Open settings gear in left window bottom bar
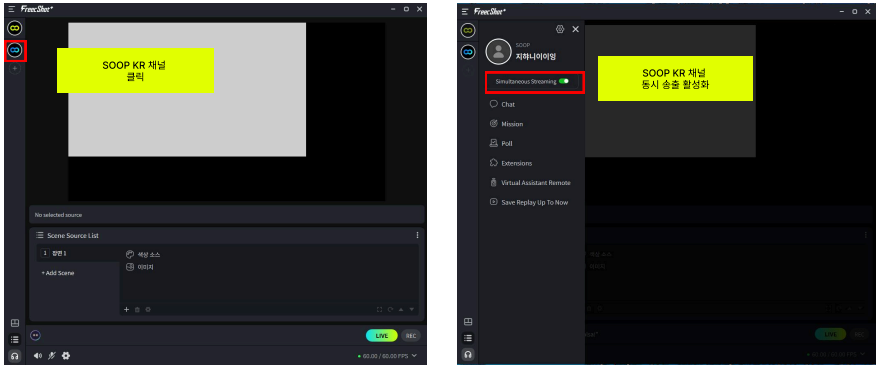This screenshot has height=370, width=880. pos(66,355)
